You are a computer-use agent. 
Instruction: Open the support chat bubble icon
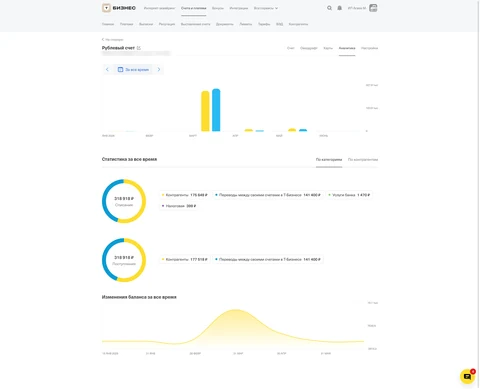467,377
